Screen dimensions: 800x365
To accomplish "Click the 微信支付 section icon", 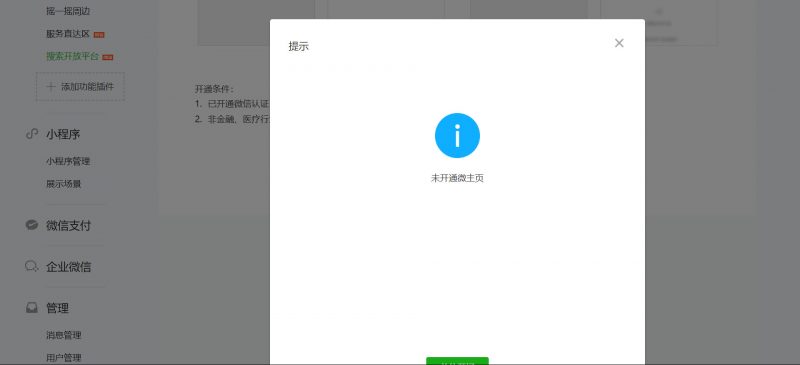I will pos(32,225).
